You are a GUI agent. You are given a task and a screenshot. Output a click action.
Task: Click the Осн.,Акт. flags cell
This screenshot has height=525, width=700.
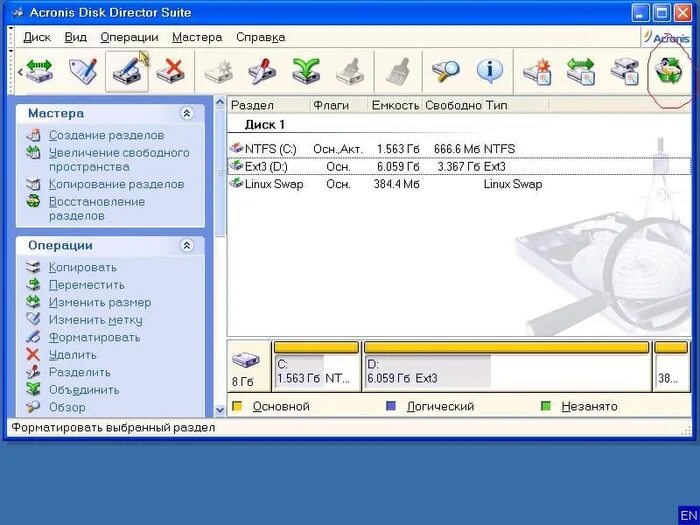coord(338,149)
